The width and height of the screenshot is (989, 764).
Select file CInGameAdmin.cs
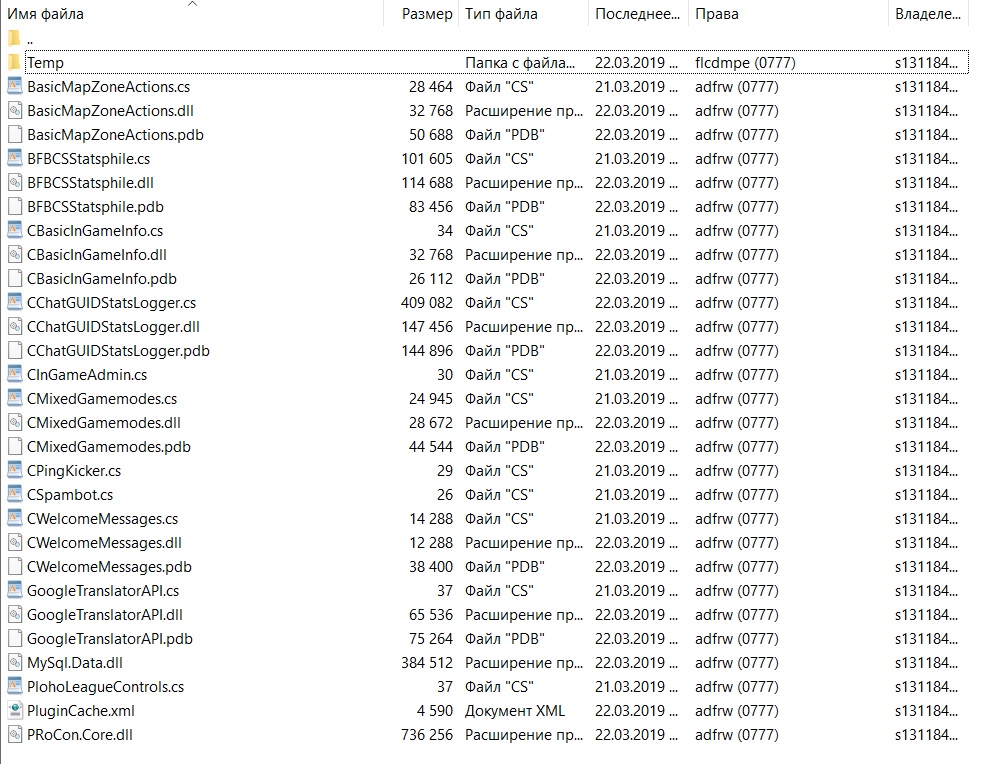[87, 375]
